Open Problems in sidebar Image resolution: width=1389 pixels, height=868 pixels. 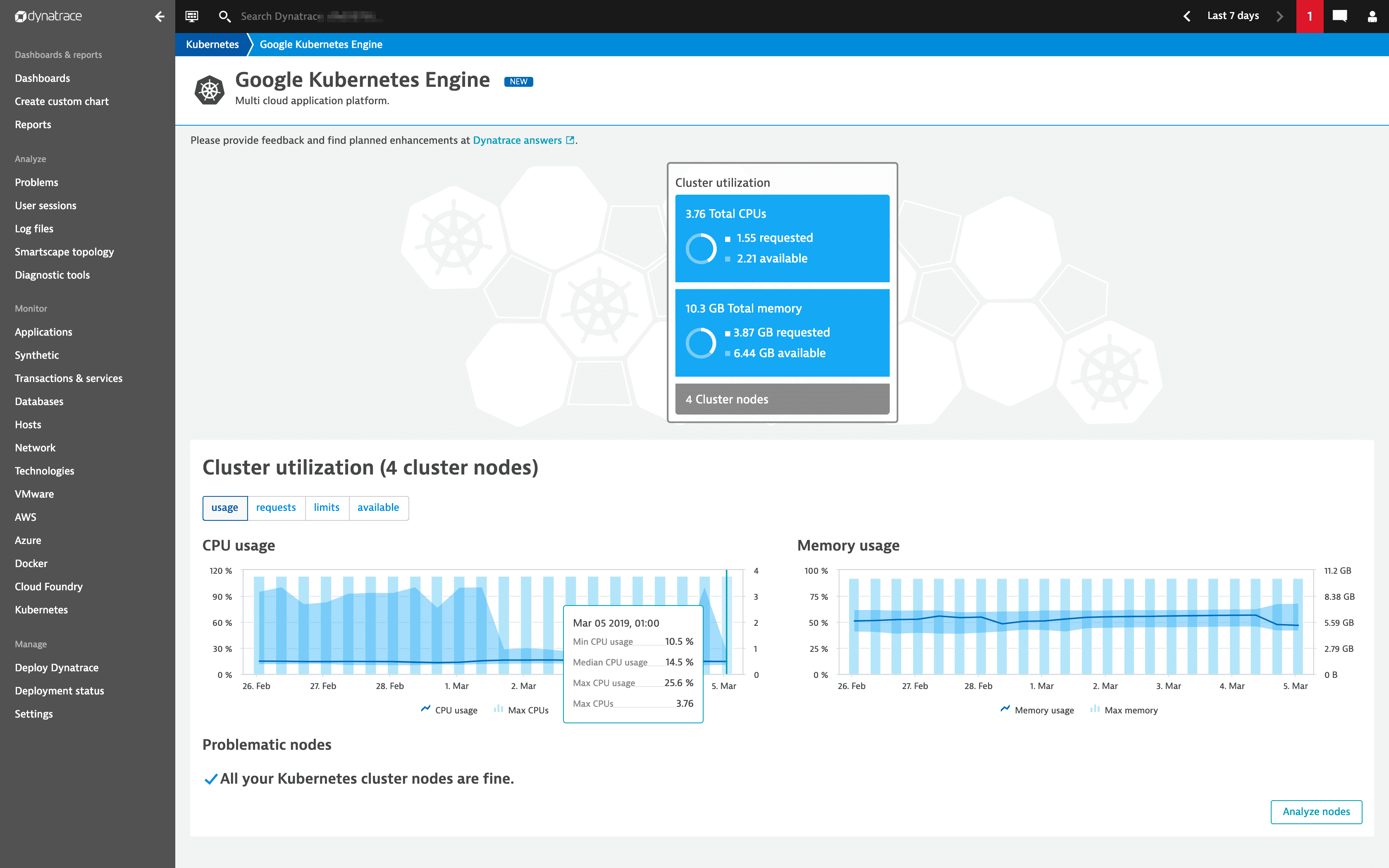(x=36, y=182)
